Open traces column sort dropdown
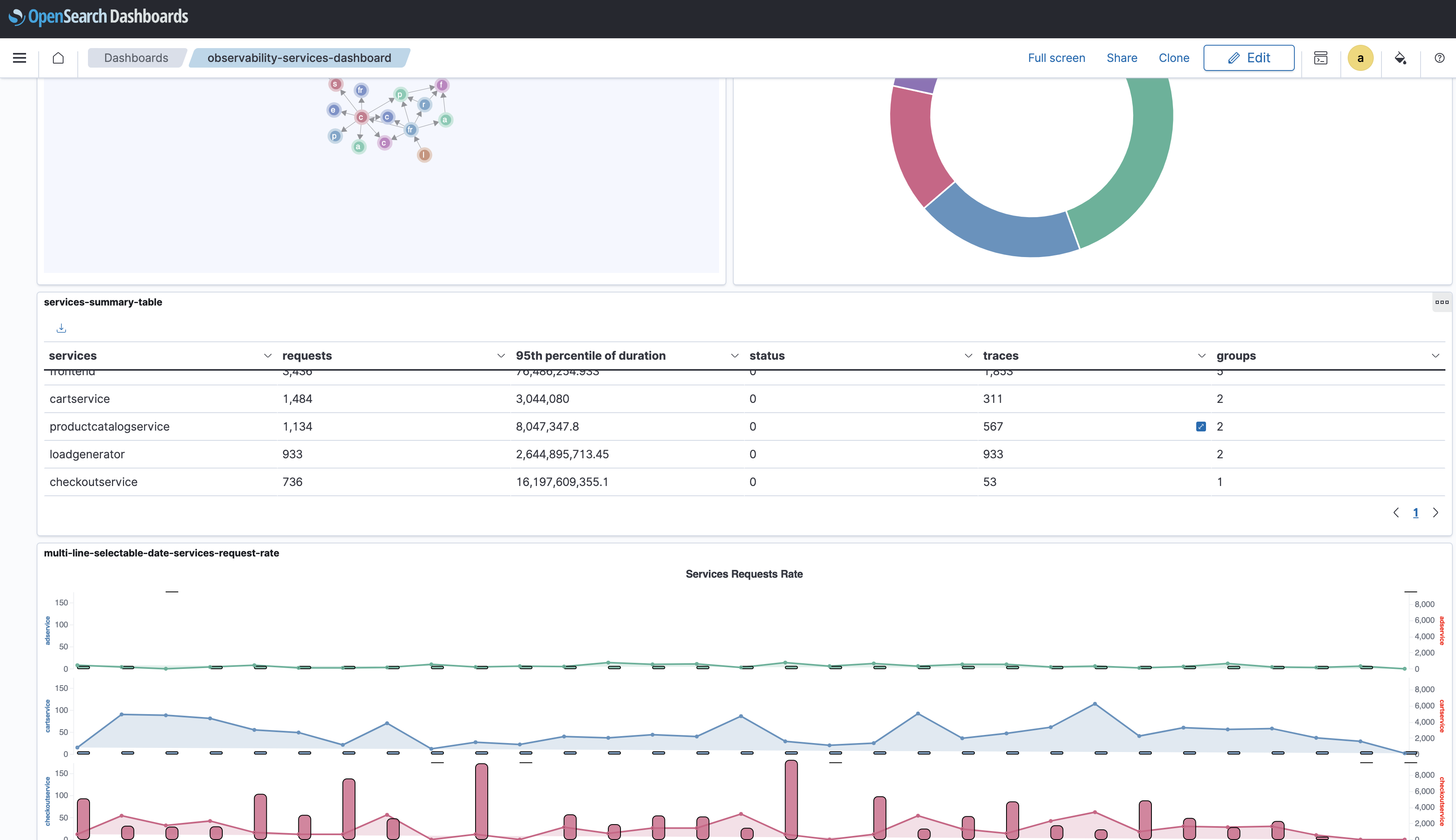Screen dimensions: 1456x840 (x=1202, y=356)
